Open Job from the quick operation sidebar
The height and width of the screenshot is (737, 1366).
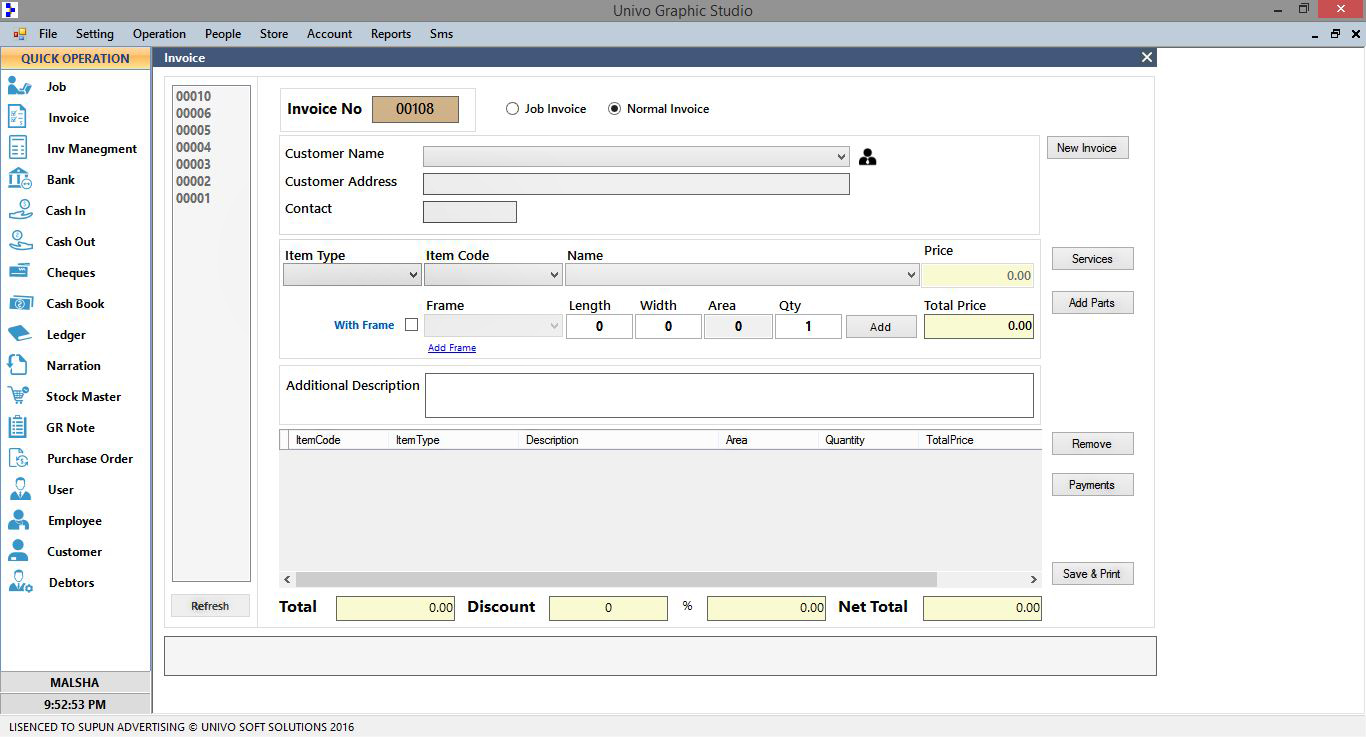(56, 87)
